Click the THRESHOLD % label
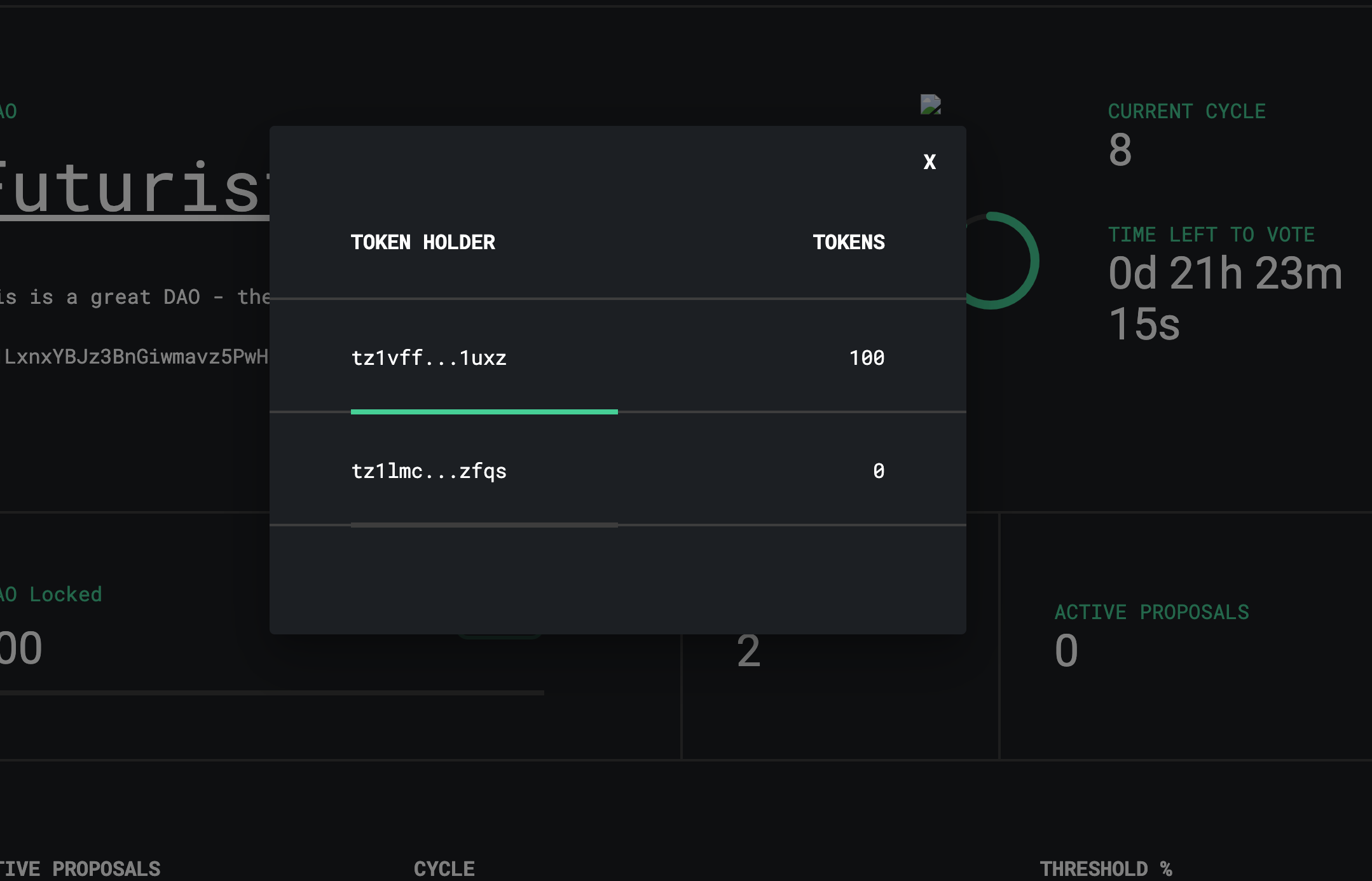Screen dimensions: 1372x881 [x=1106, y=868]
